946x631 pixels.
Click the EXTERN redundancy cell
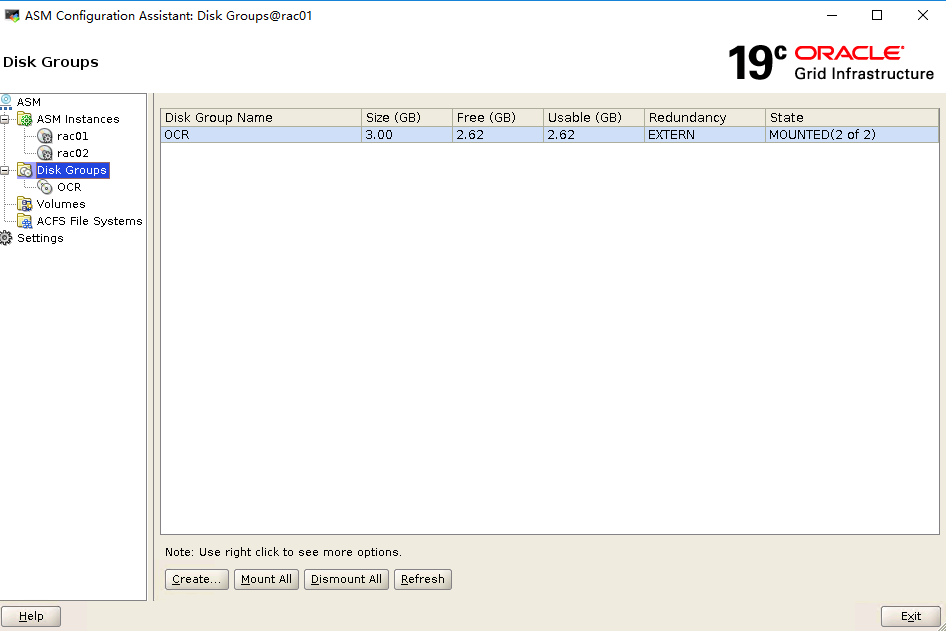[705, 135]
